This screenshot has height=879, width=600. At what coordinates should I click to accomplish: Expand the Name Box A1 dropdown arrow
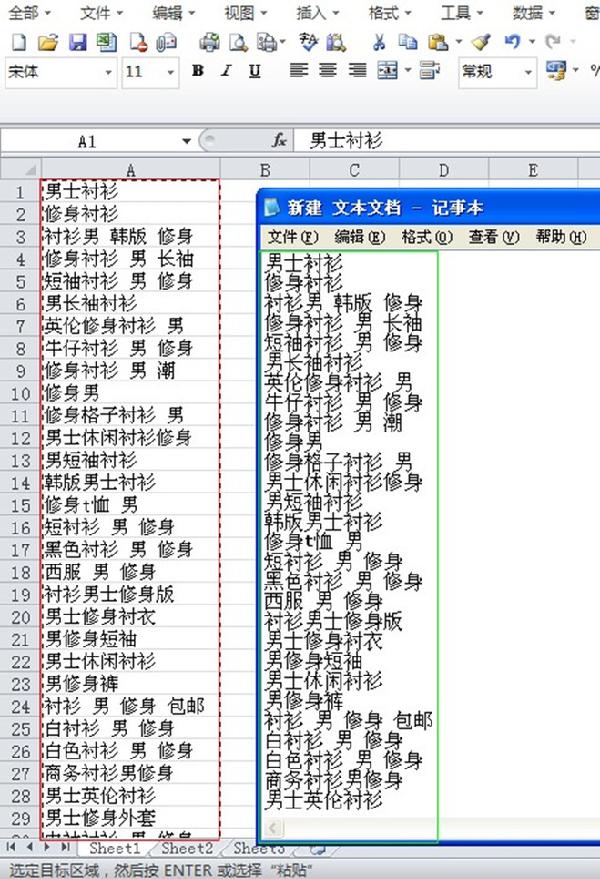[187, 141]
